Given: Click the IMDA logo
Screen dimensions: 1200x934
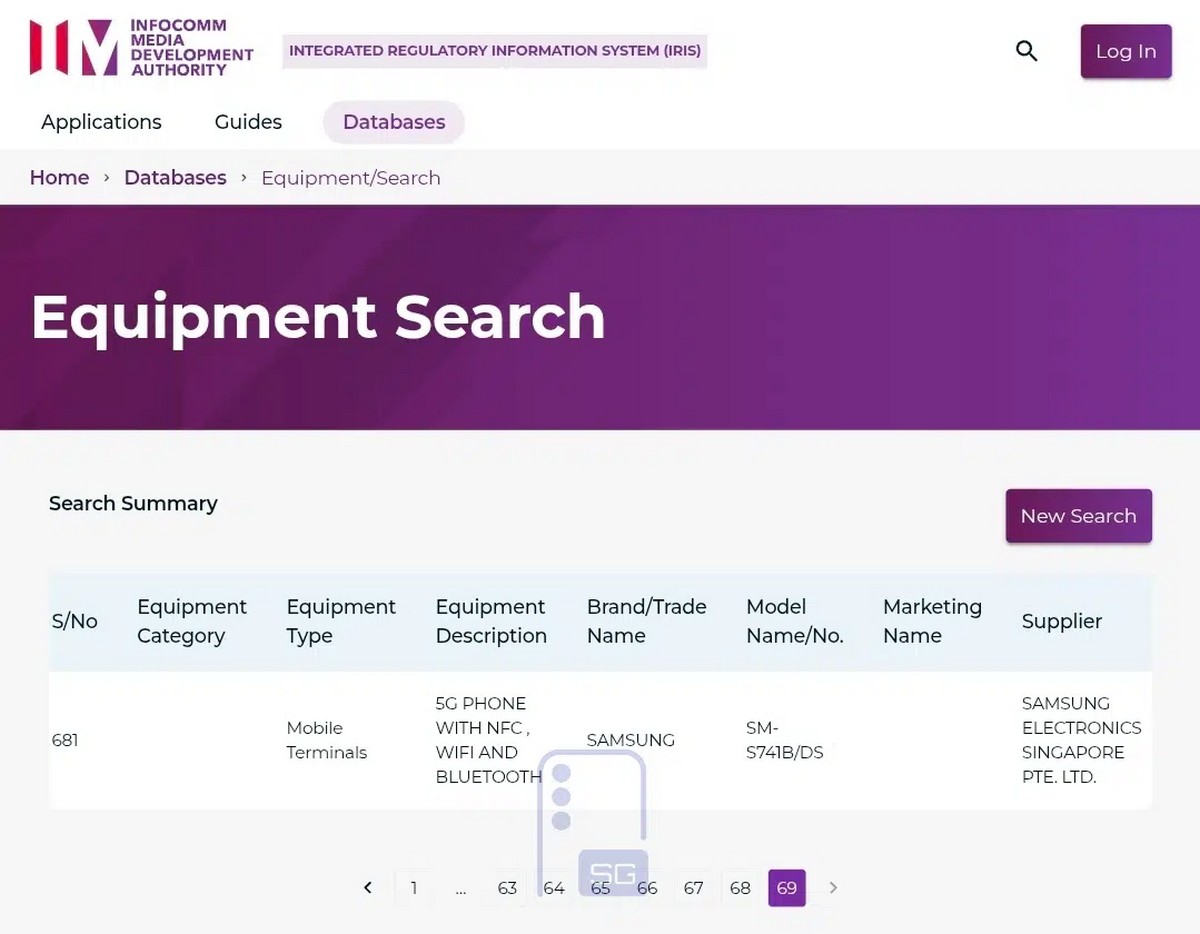Looking at the screenshot, I should point(141,47).
